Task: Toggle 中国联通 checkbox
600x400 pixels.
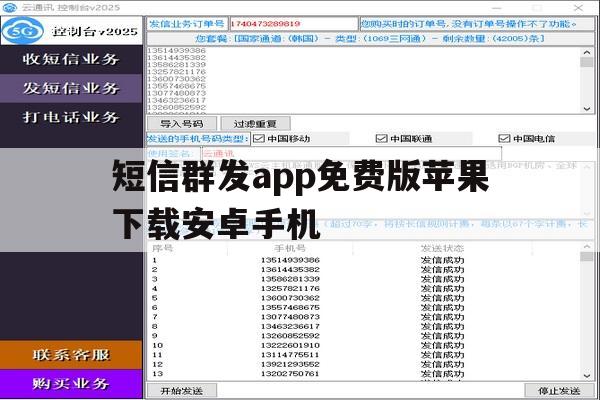Action: click(382, 139)
